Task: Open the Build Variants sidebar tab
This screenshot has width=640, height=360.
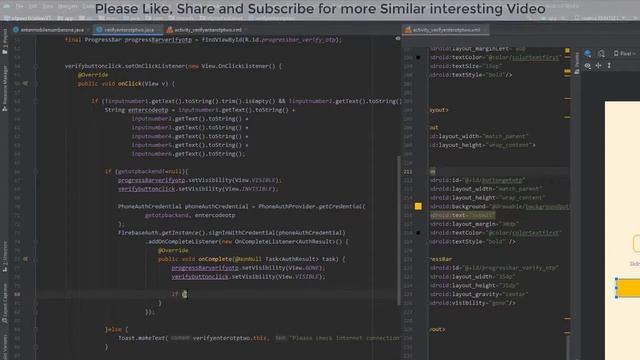Action: click(5, 347)
